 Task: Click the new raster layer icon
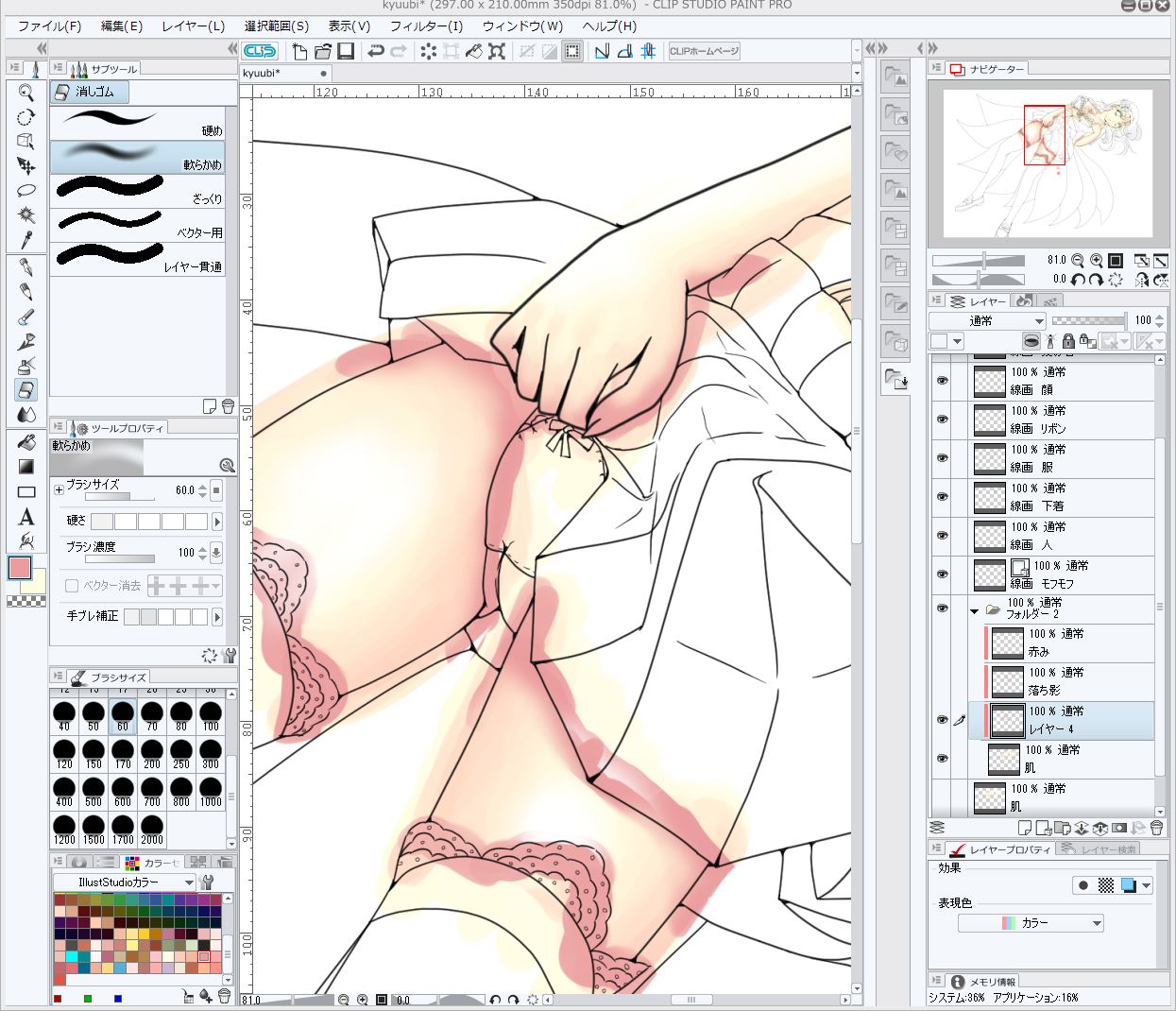(1025, 829)
